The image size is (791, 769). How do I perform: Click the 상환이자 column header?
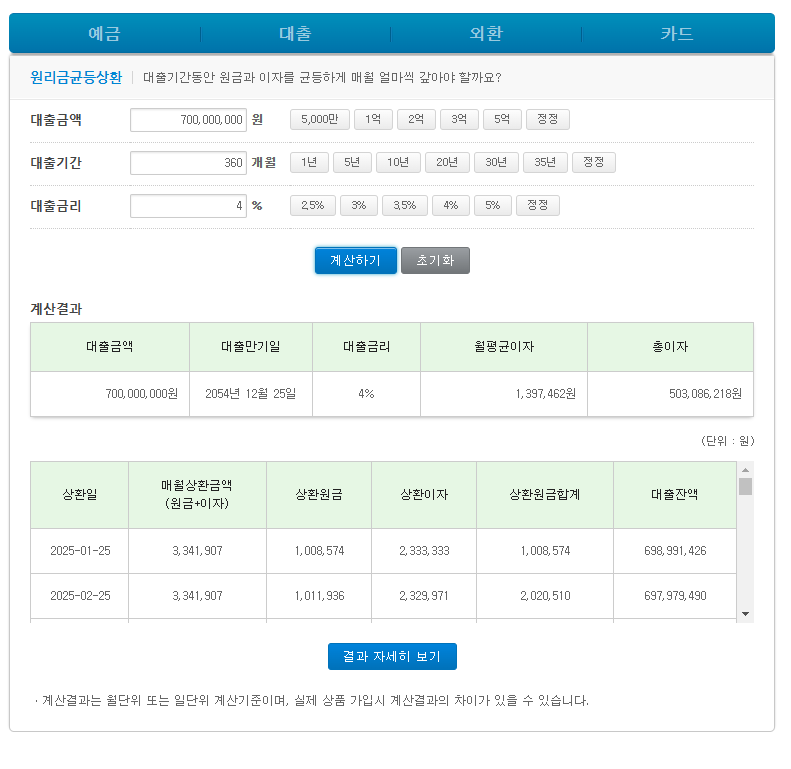pos(424,495)
